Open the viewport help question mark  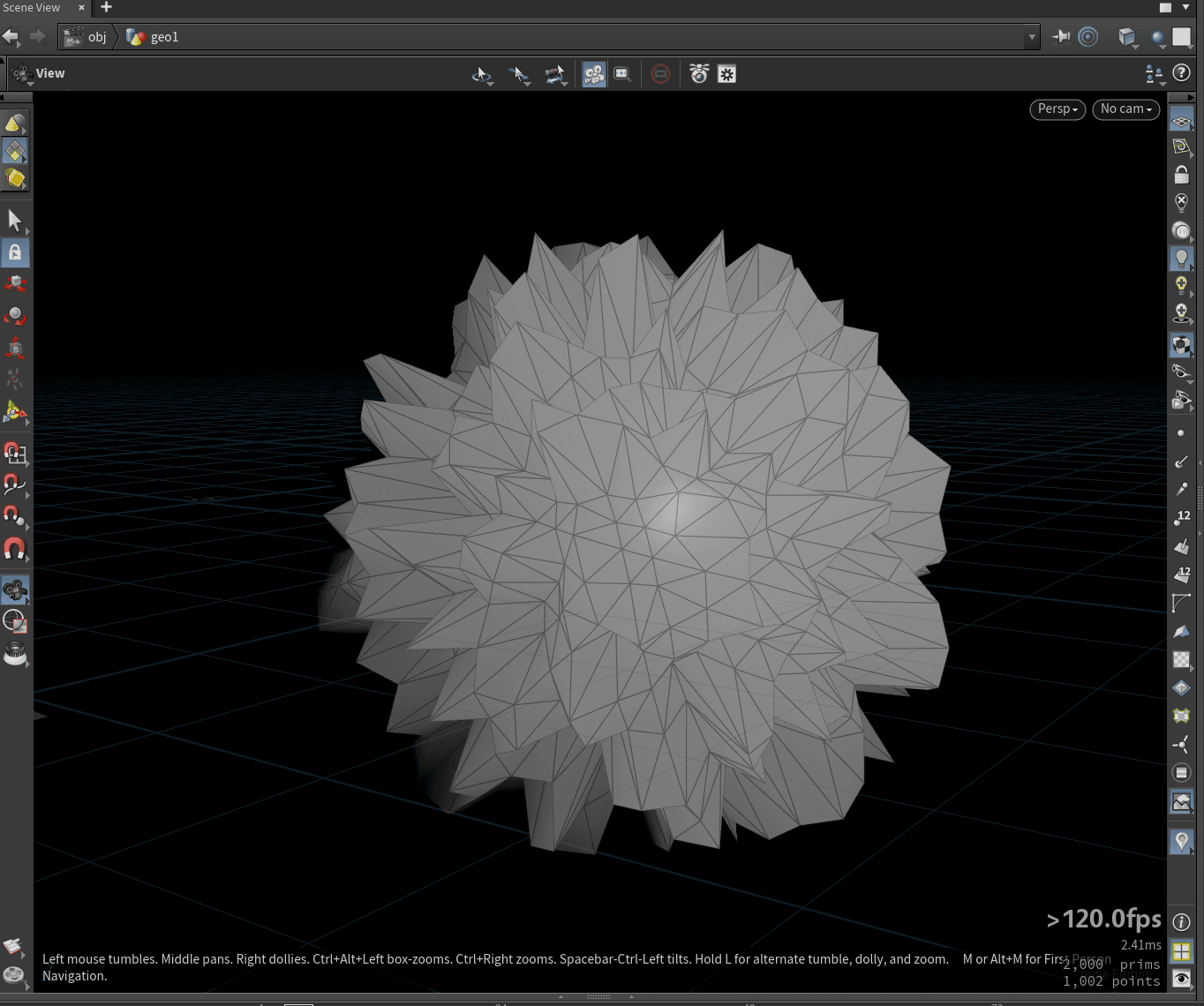tap(1181, 73)
